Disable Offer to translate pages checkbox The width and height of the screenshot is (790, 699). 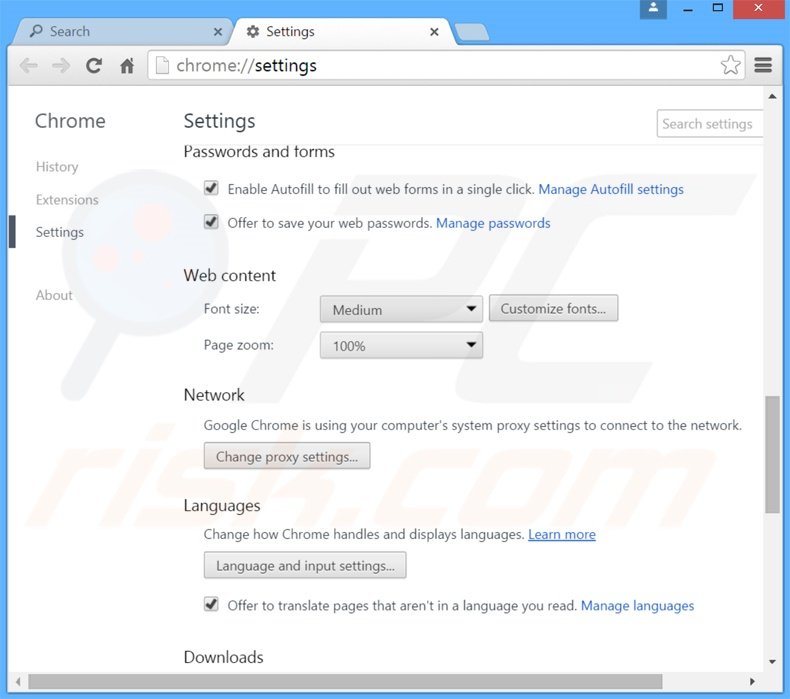click(211, 604)
